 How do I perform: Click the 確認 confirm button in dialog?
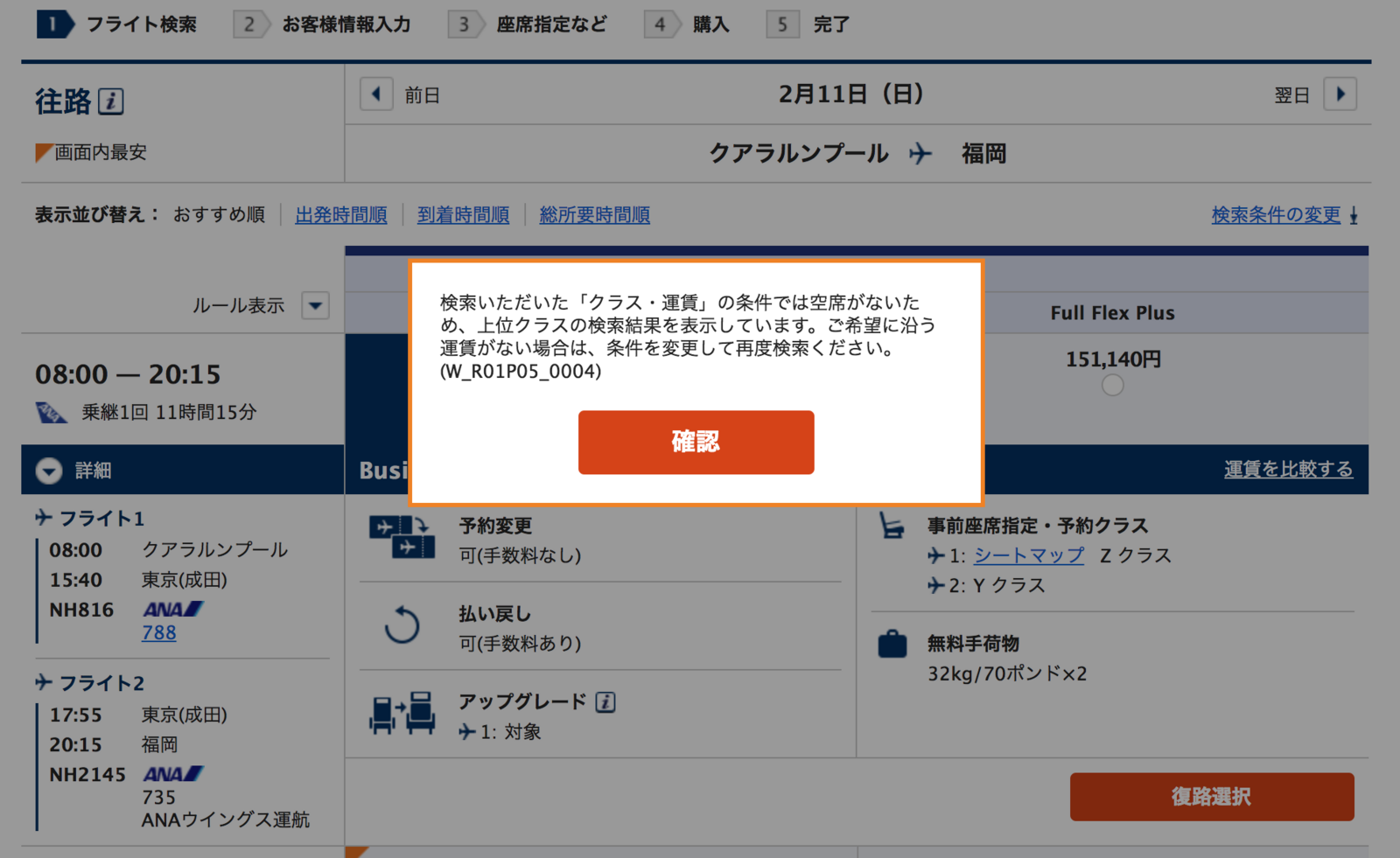click(696, 442)
